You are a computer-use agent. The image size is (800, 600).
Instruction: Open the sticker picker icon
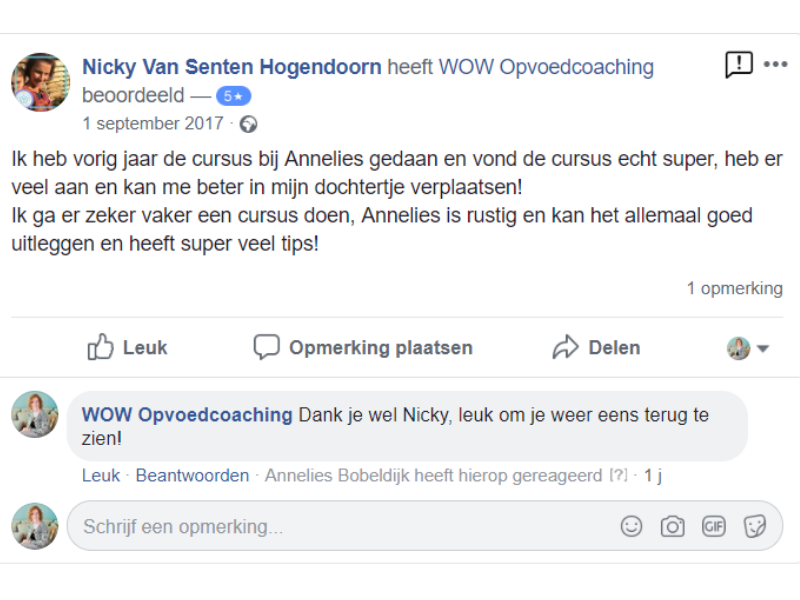tap(755, 526)
